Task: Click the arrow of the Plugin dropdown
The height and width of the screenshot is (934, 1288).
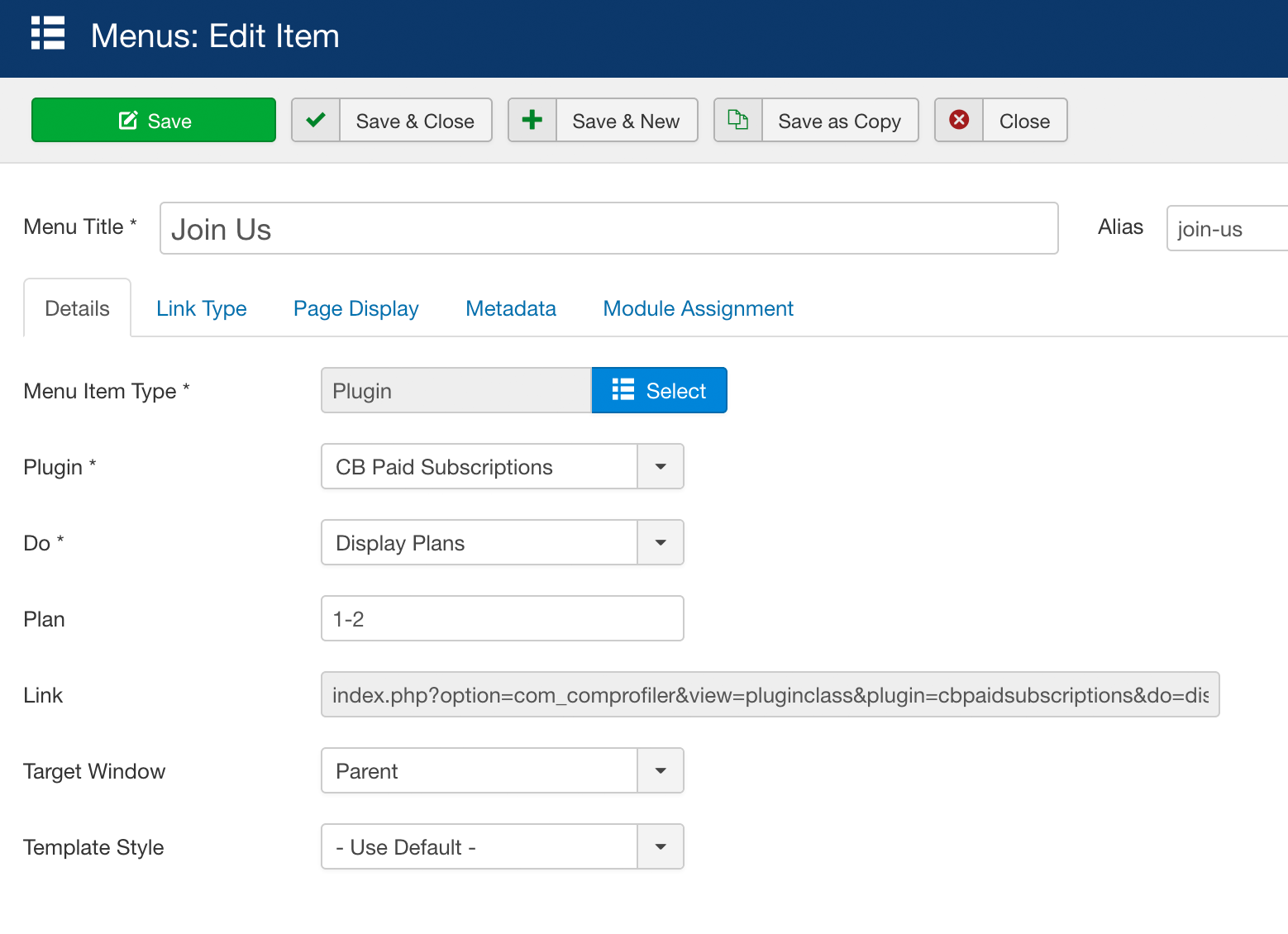Action: 661,466
